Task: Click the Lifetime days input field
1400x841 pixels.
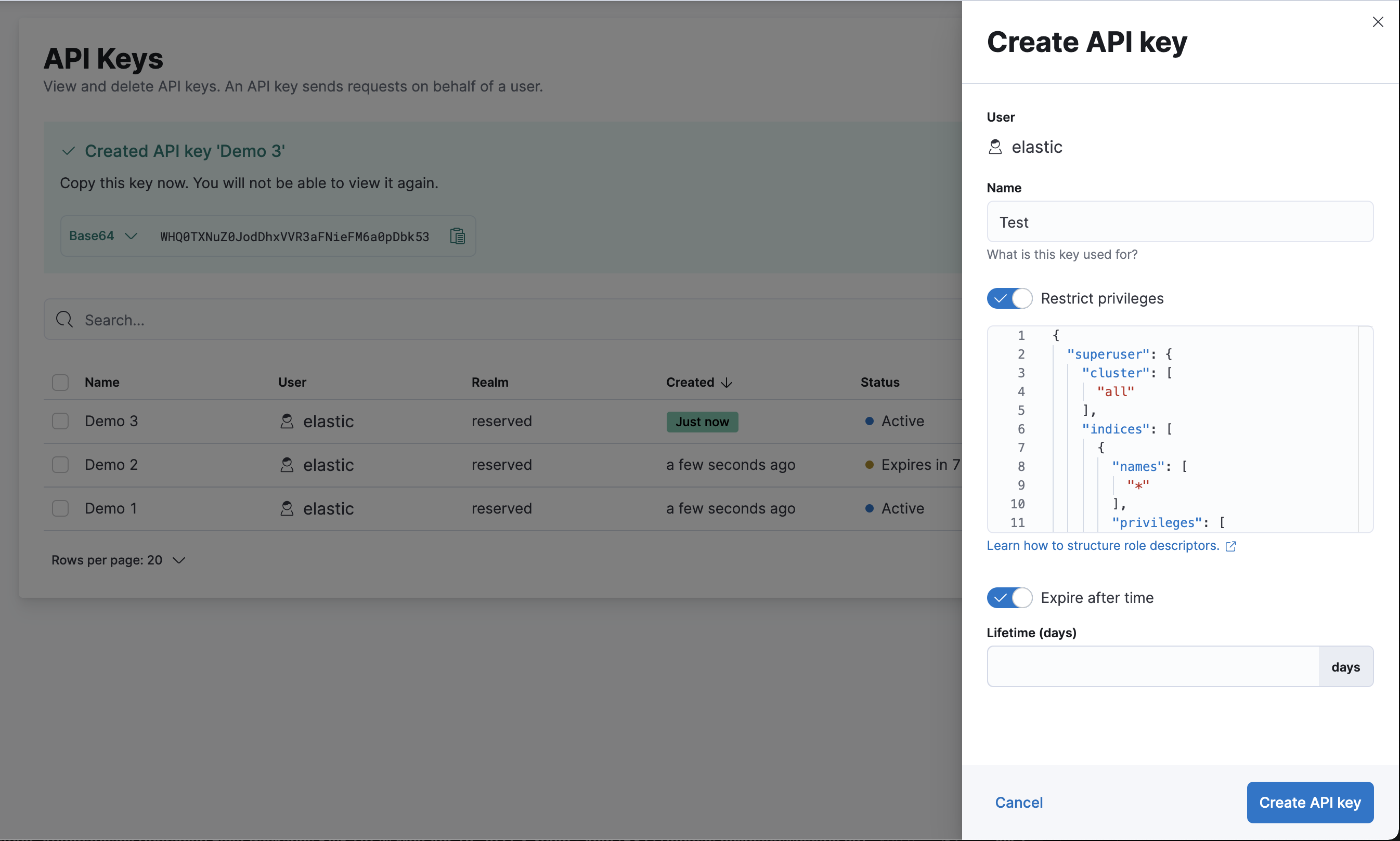Action: pyautogui.click(x=1151, y=666)
